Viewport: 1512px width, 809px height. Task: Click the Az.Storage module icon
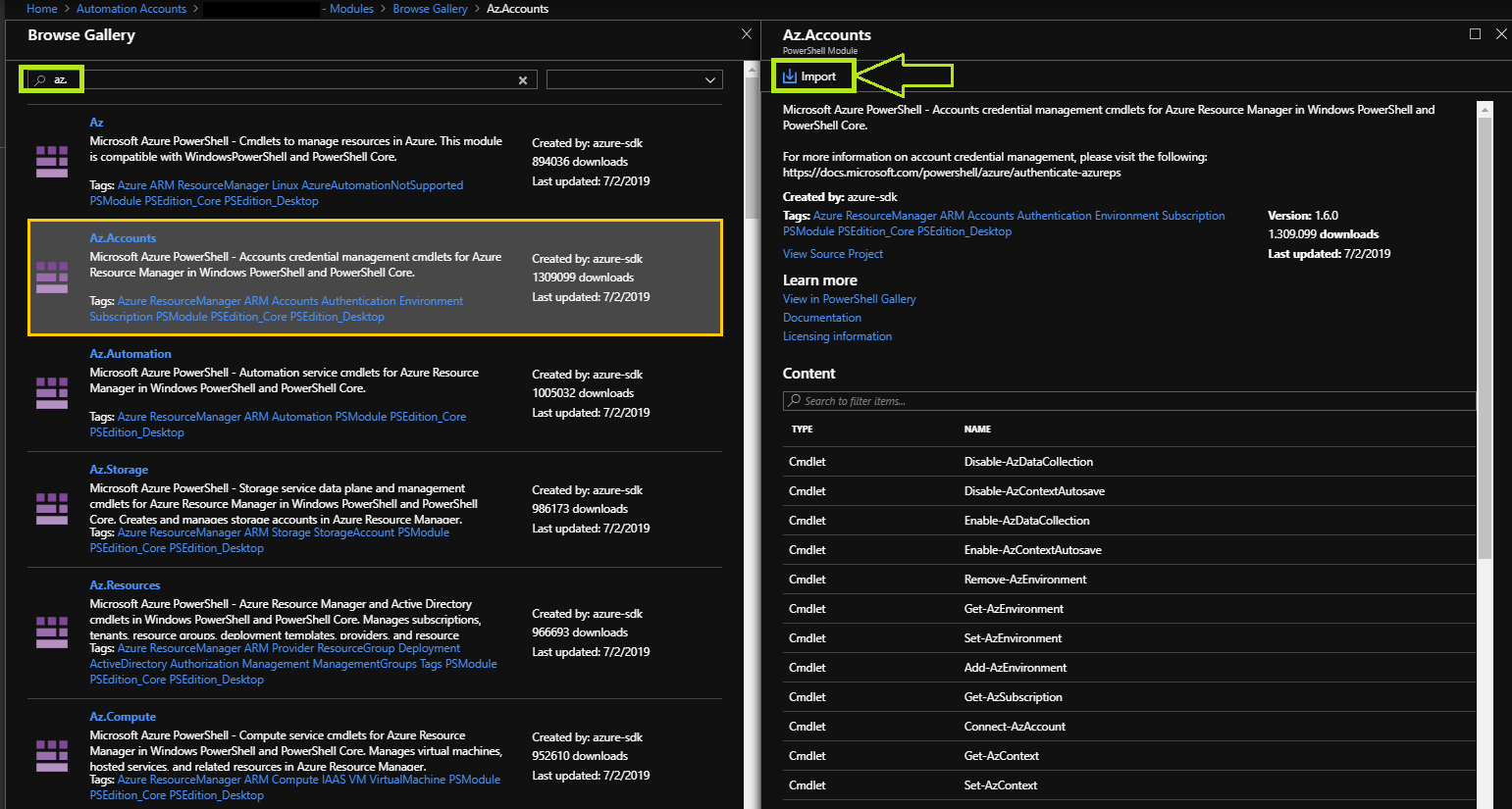52,509
